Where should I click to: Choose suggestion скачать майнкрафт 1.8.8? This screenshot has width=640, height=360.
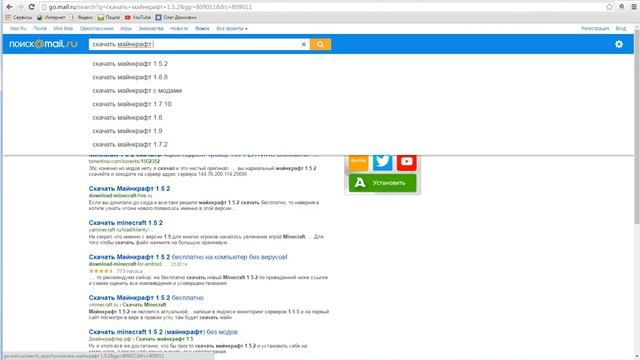click(130, 77)
